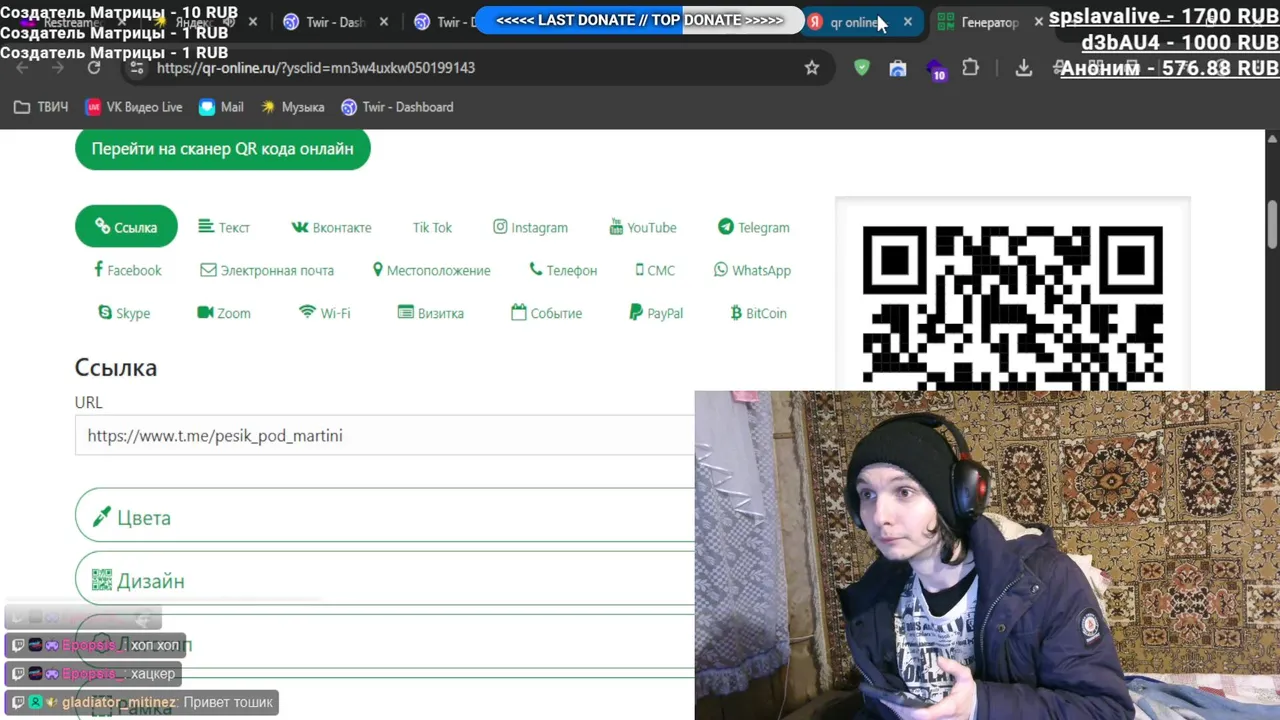Select the Instagram QR type
The width and height of the screenshot is (1280, 720).
click(530, 227)
